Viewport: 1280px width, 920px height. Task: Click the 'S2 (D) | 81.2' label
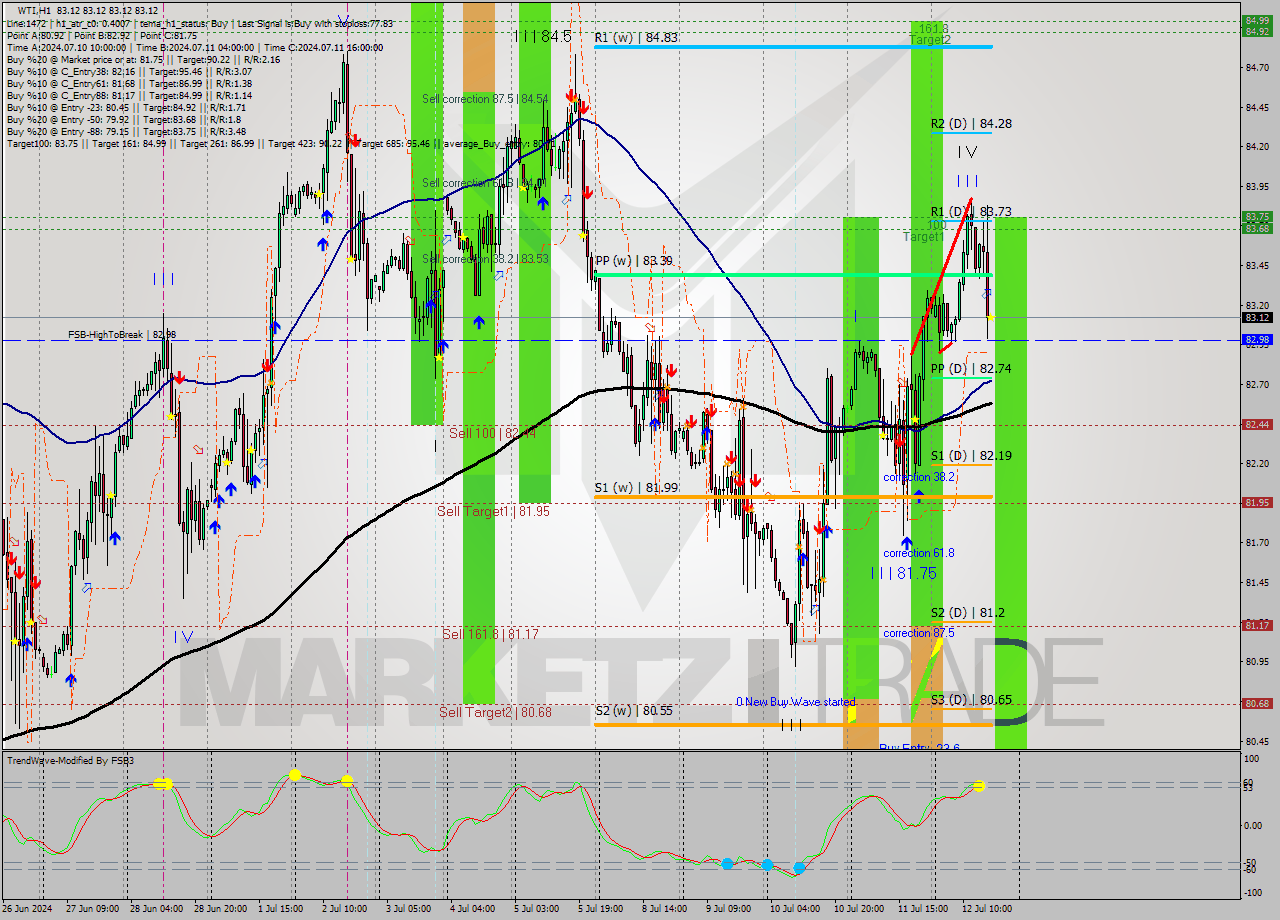(968, 613)
